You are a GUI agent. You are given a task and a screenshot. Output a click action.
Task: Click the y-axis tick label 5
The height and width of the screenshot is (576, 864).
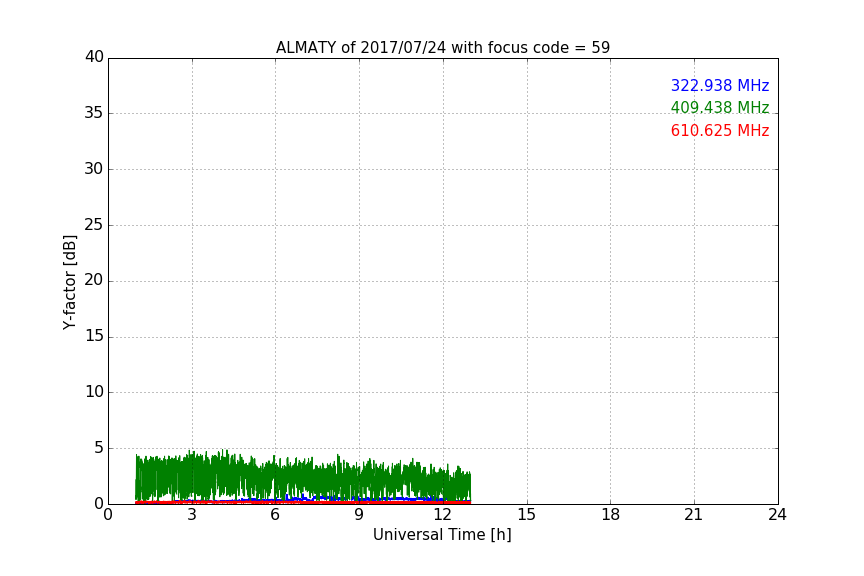click(x=99, y=448)
